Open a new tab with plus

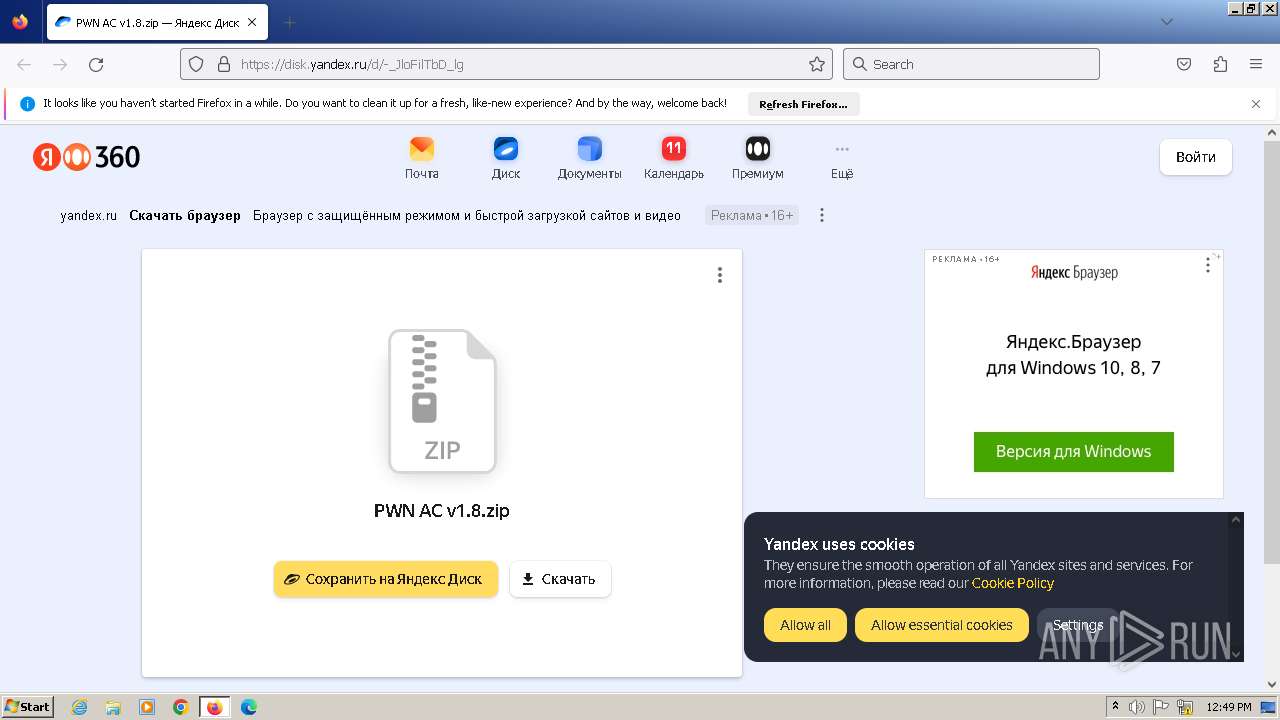click(x=289, y=22)
